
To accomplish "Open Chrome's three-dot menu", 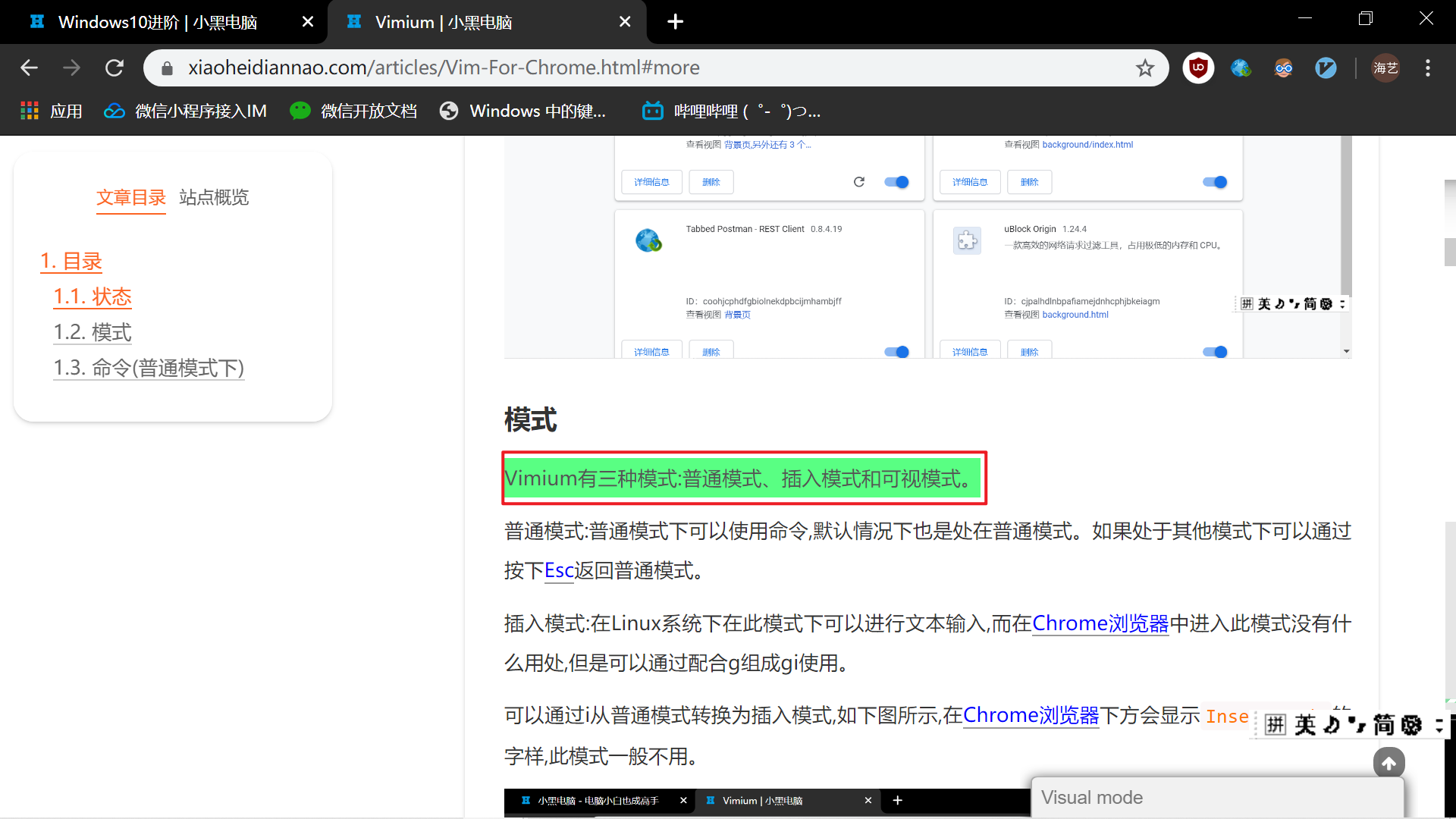I will [x=1426, y=67].
